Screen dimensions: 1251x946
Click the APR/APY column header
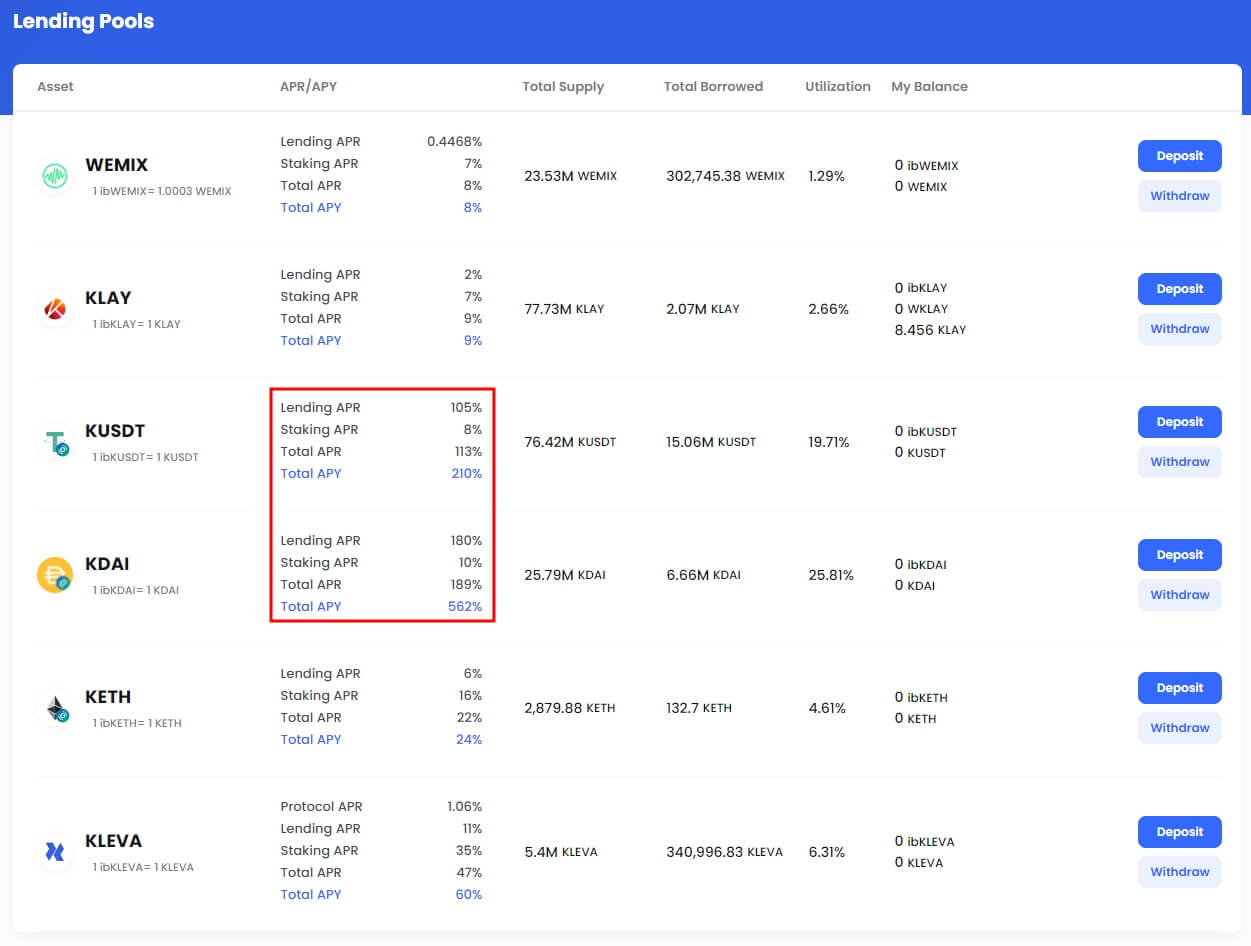coord(309,87)
